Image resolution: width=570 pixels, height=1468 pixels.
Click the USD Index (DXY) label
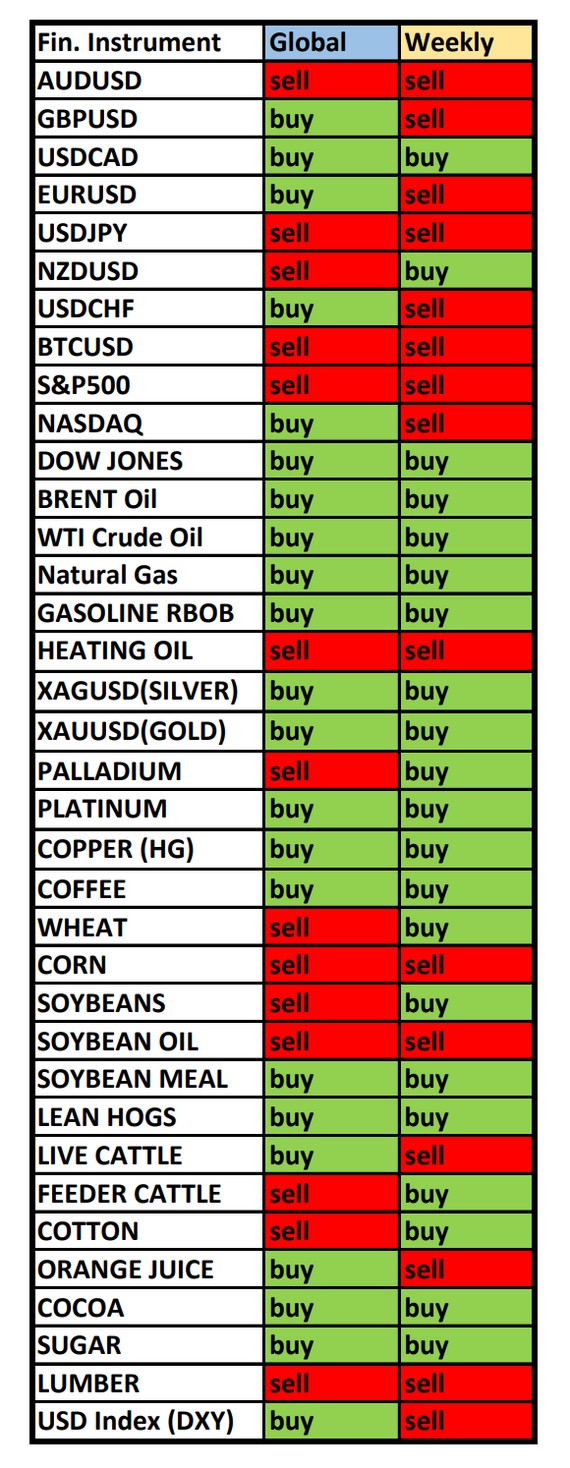tap(148, 1421)
